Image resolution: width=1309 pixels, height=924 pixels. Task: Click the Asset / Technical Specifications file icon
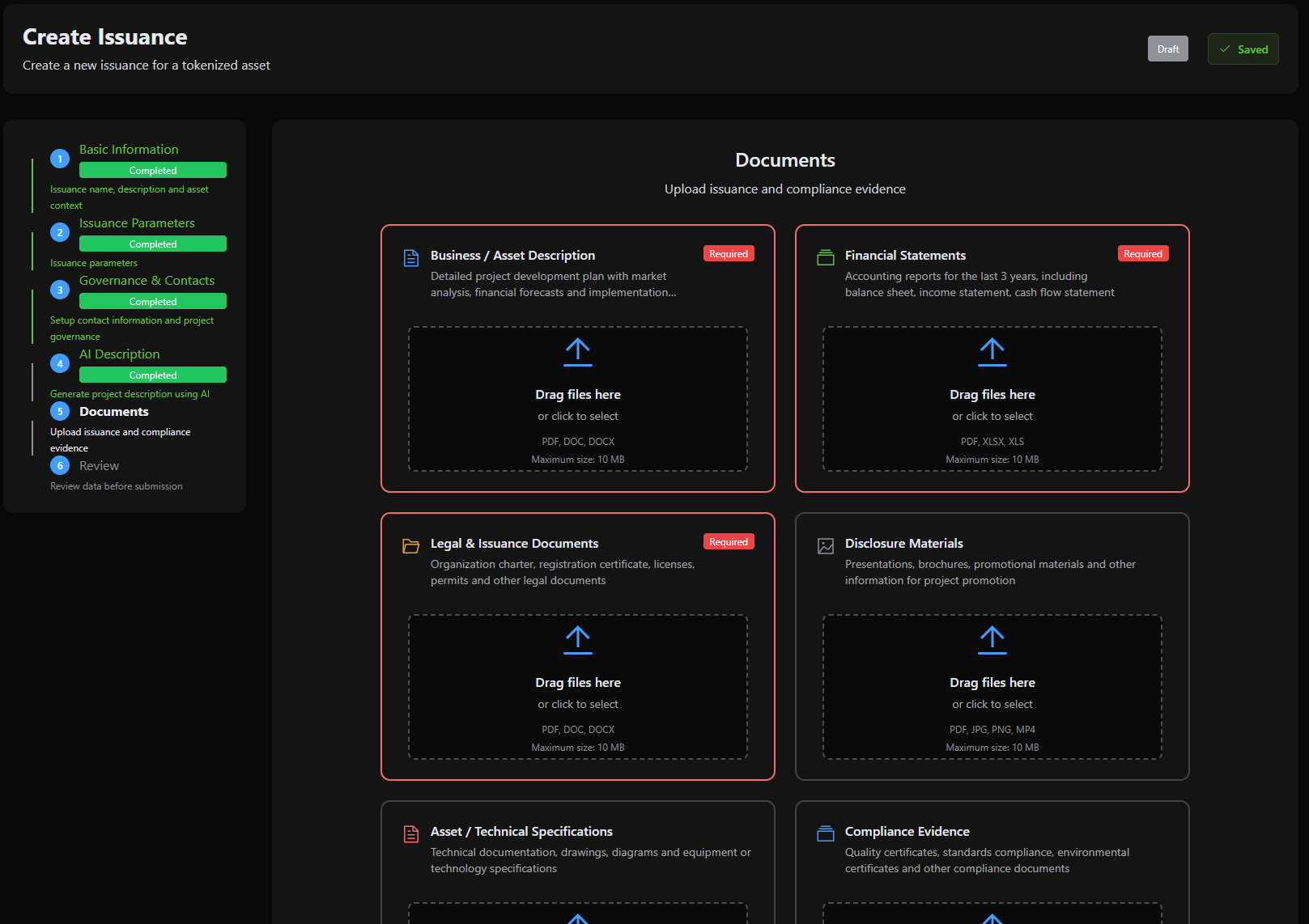pyautogui.click(x=411, y=834)
